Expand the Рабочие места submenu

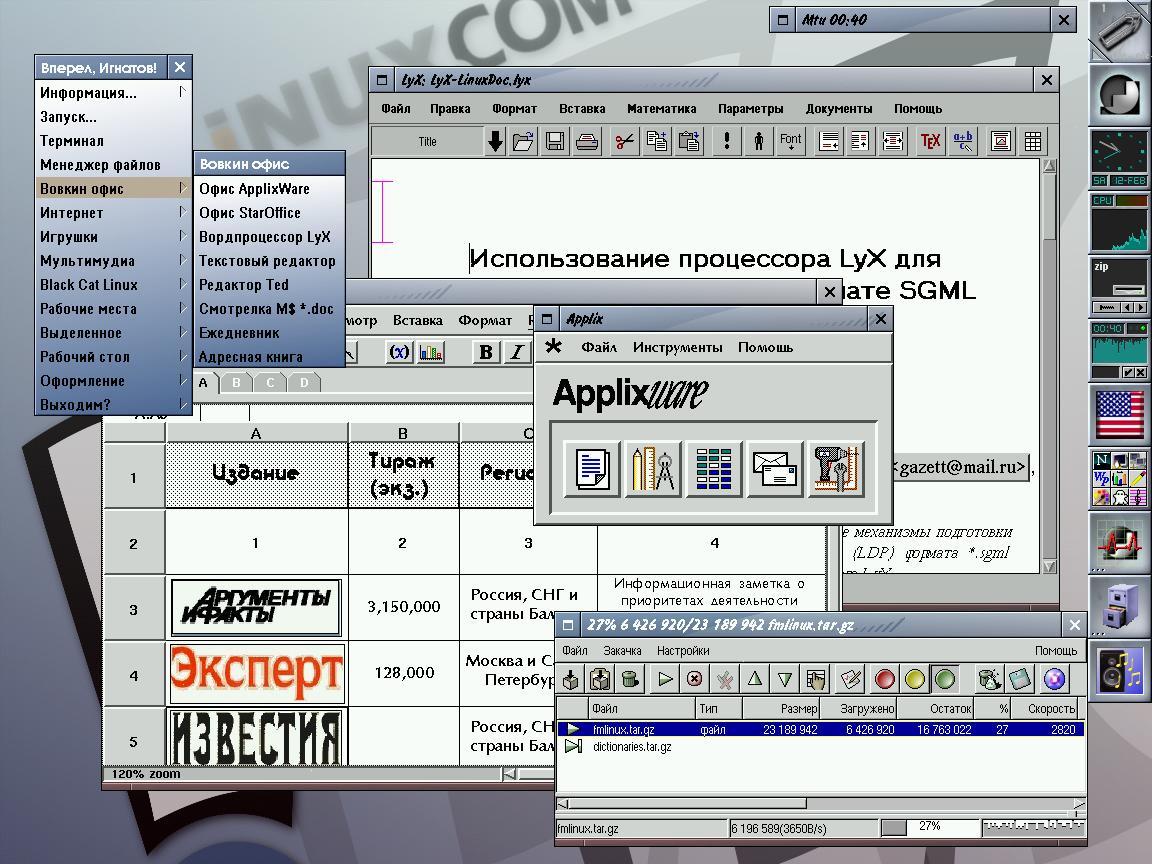[x=113, y=309]
